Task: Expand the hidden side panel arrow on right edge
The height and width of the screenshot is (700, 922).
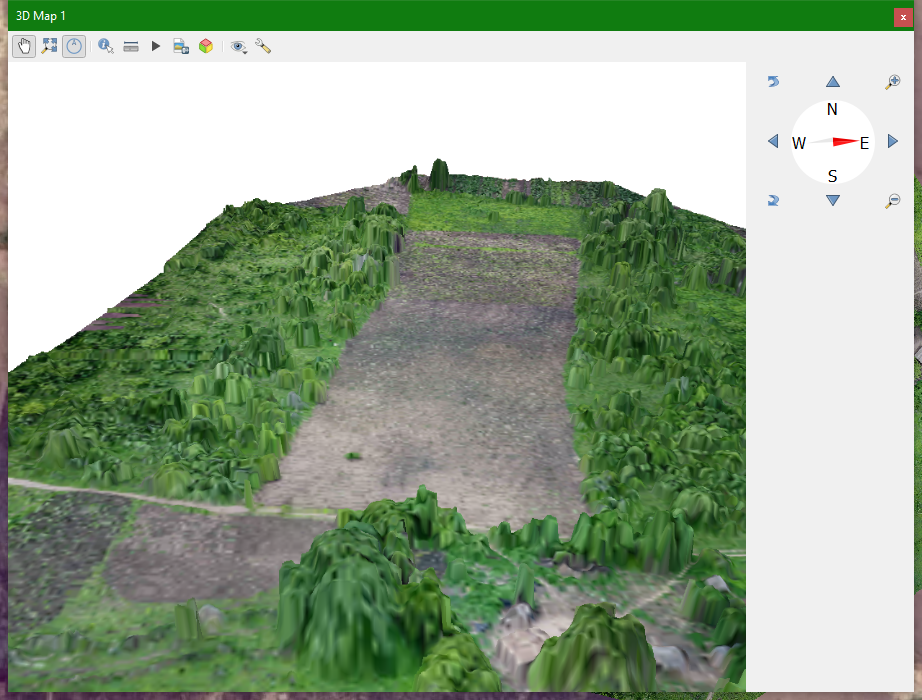Action: tap(916, 355)
